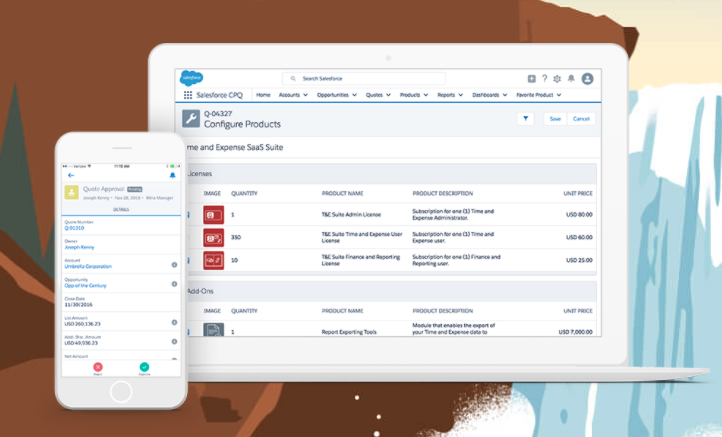Click the USD 7,000.00 unit price

[x=576, y=332]
